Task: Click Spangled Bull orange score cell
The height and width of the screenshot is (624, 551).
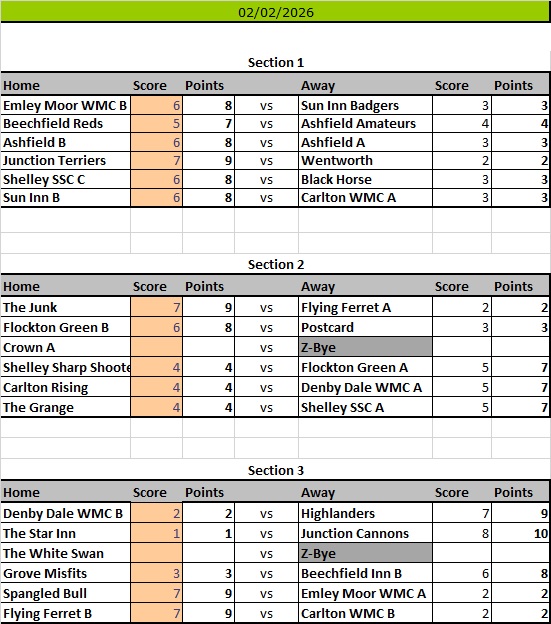Action: pyautogui.click(x=156, y=593)
